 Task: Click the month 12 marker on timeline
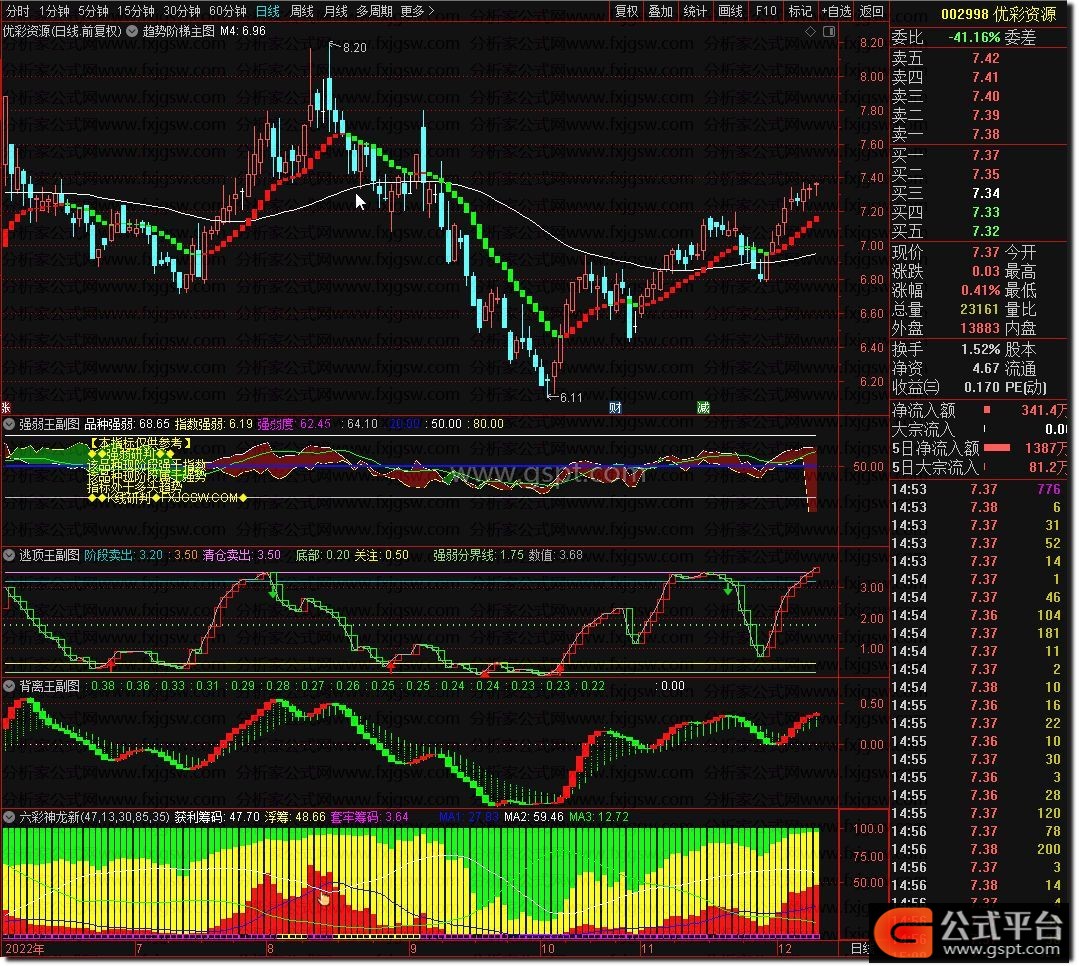(784, 949)
